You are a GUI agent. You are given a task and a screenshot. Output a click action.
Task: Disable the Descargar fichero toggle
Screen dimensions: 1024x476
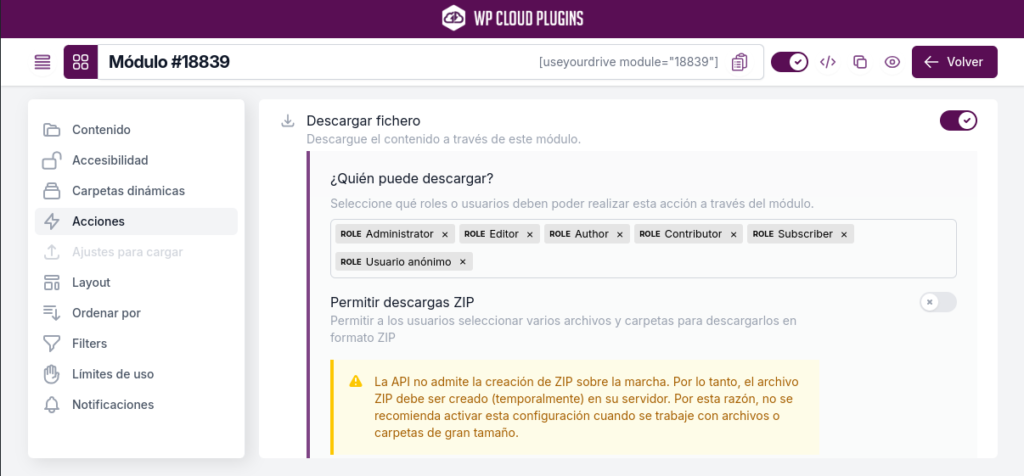pyautogui.click(x=958, y=121)
